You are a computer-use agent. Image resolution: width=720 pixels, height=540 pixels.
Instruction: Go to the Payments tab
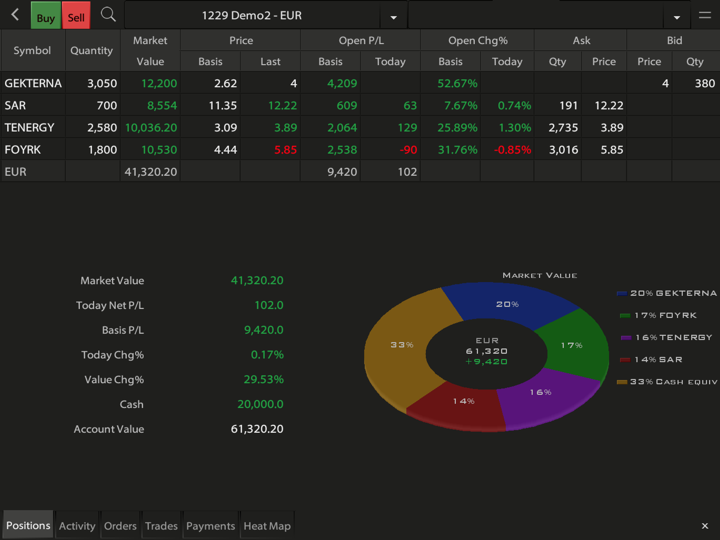pyautogui.click(x=210, y=526)
